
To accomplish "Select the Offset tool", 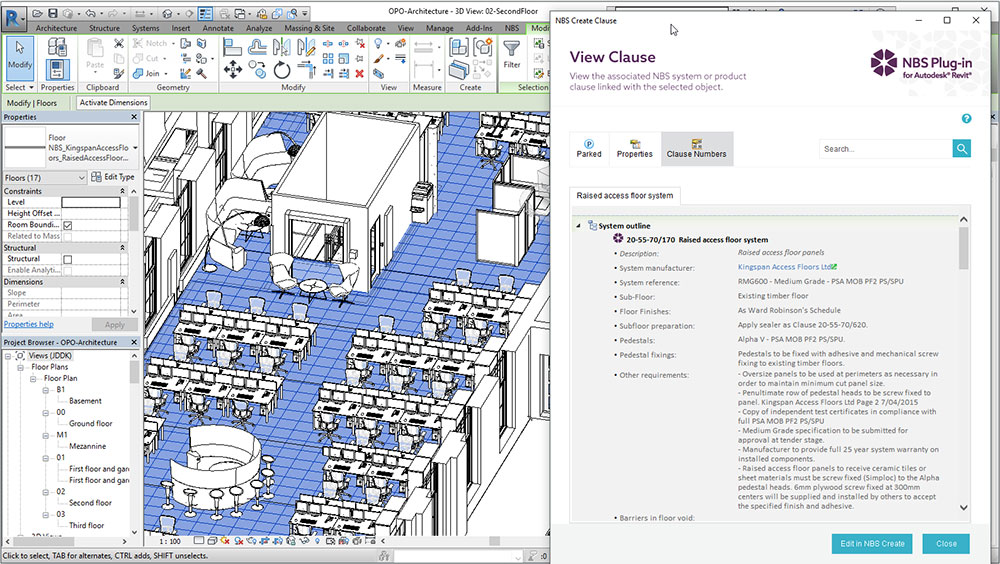I will point(257,47).
